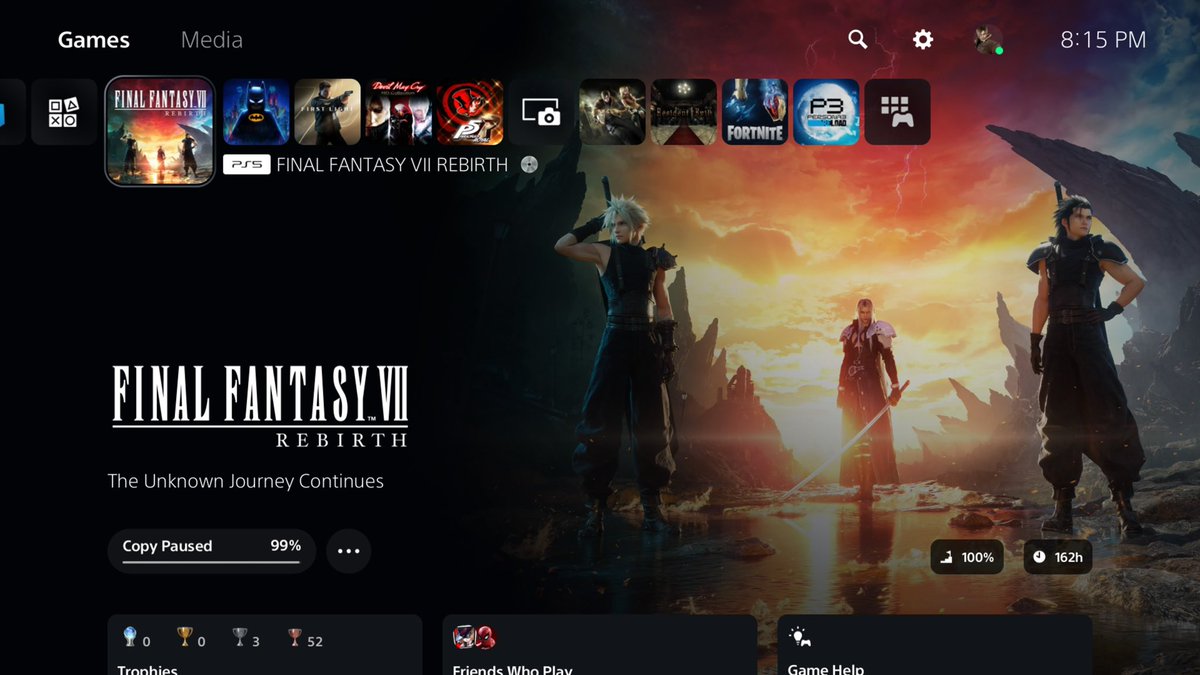
Task: Switch to the Games tab
Action: pyautogui.click(x=94, y=40)
